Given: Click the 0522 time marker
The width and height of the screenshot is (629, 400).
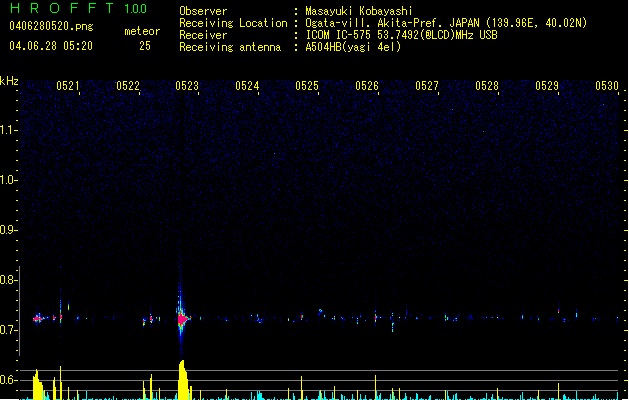Looking at the screenshot, I should pyautogui.click(x=128, y=86).
